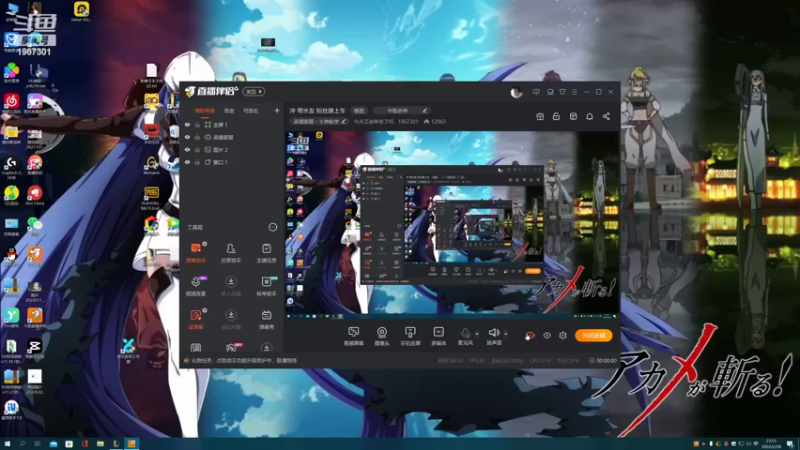Click the task notice text in status bar
The width and height of the screenshot is (800, 450).
coord(243,361)
